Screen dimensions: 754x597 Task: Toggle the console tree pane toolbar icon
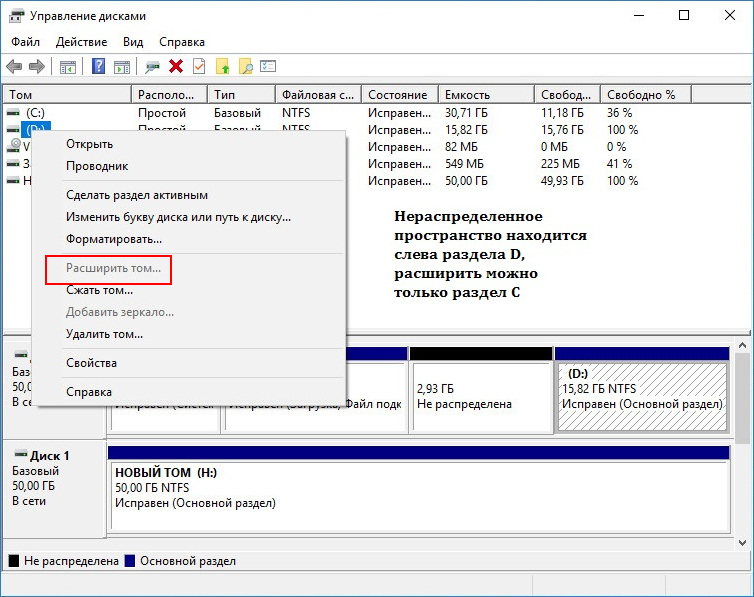[x=67, y=67]
